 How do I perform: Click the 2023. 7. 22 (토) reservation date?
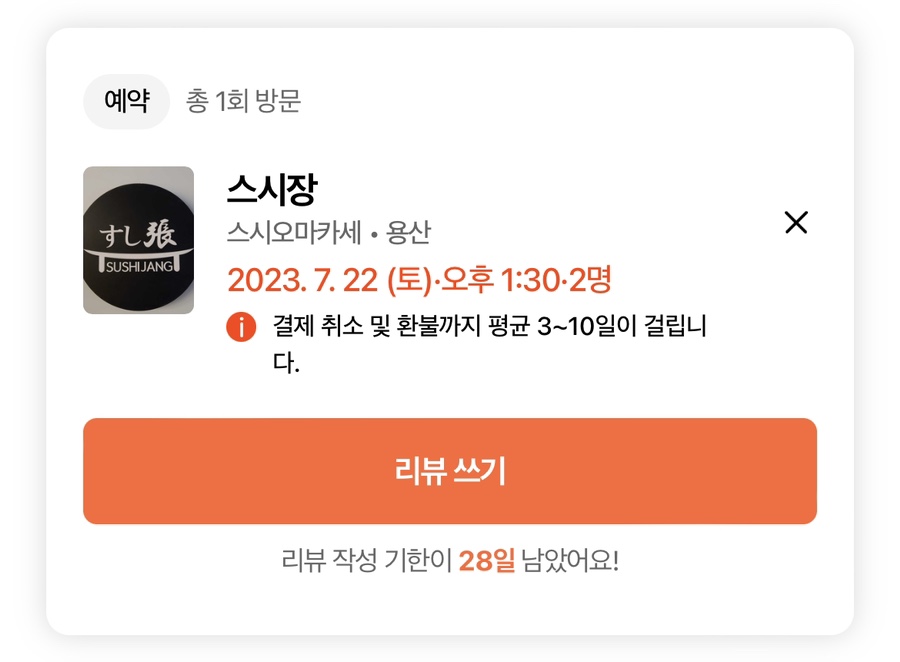[x=329, y=281]
